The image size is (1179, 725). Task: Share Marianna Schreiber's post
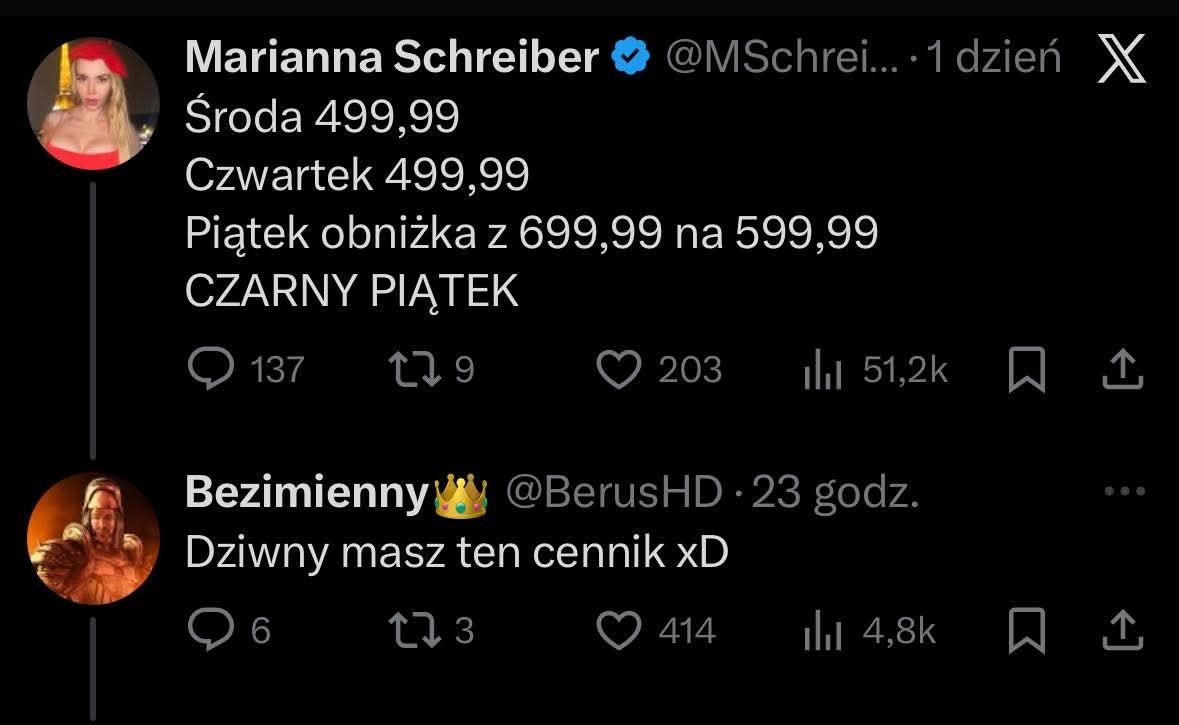tap(1121, 370)
